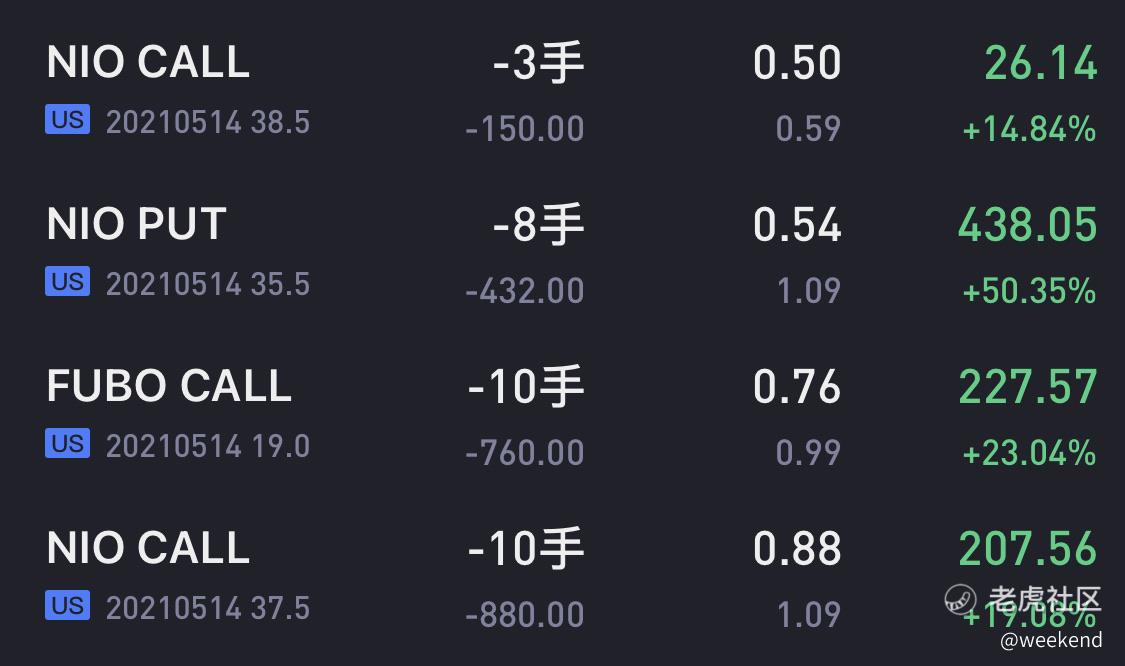Click the -8手 quantity for NIO PUT
This screenshot has width=1125, height=666.
(x=538, y=225)
